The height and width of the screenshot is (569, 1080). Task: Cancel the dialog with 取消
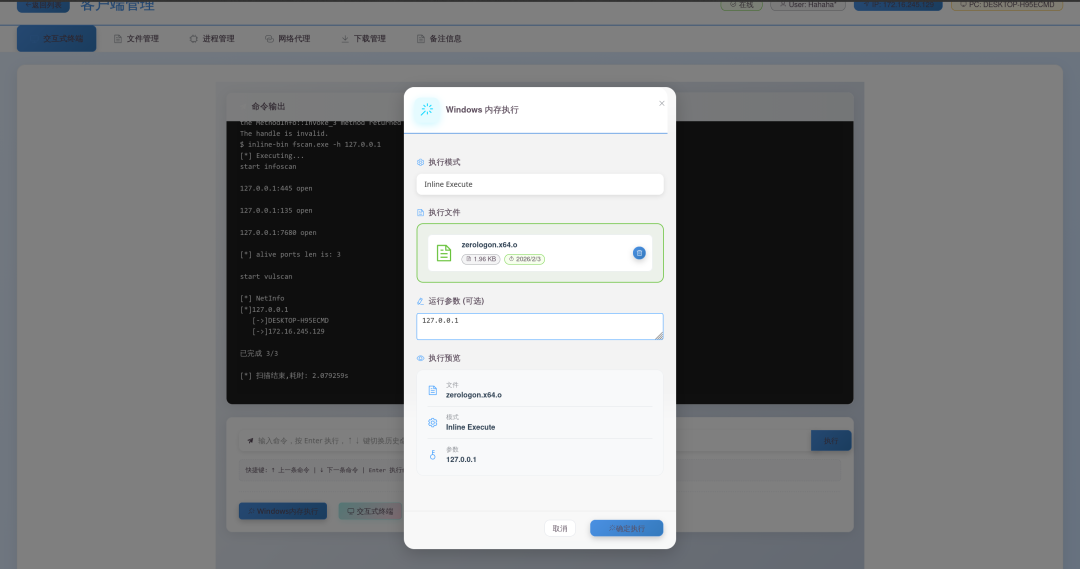point(559,528)
